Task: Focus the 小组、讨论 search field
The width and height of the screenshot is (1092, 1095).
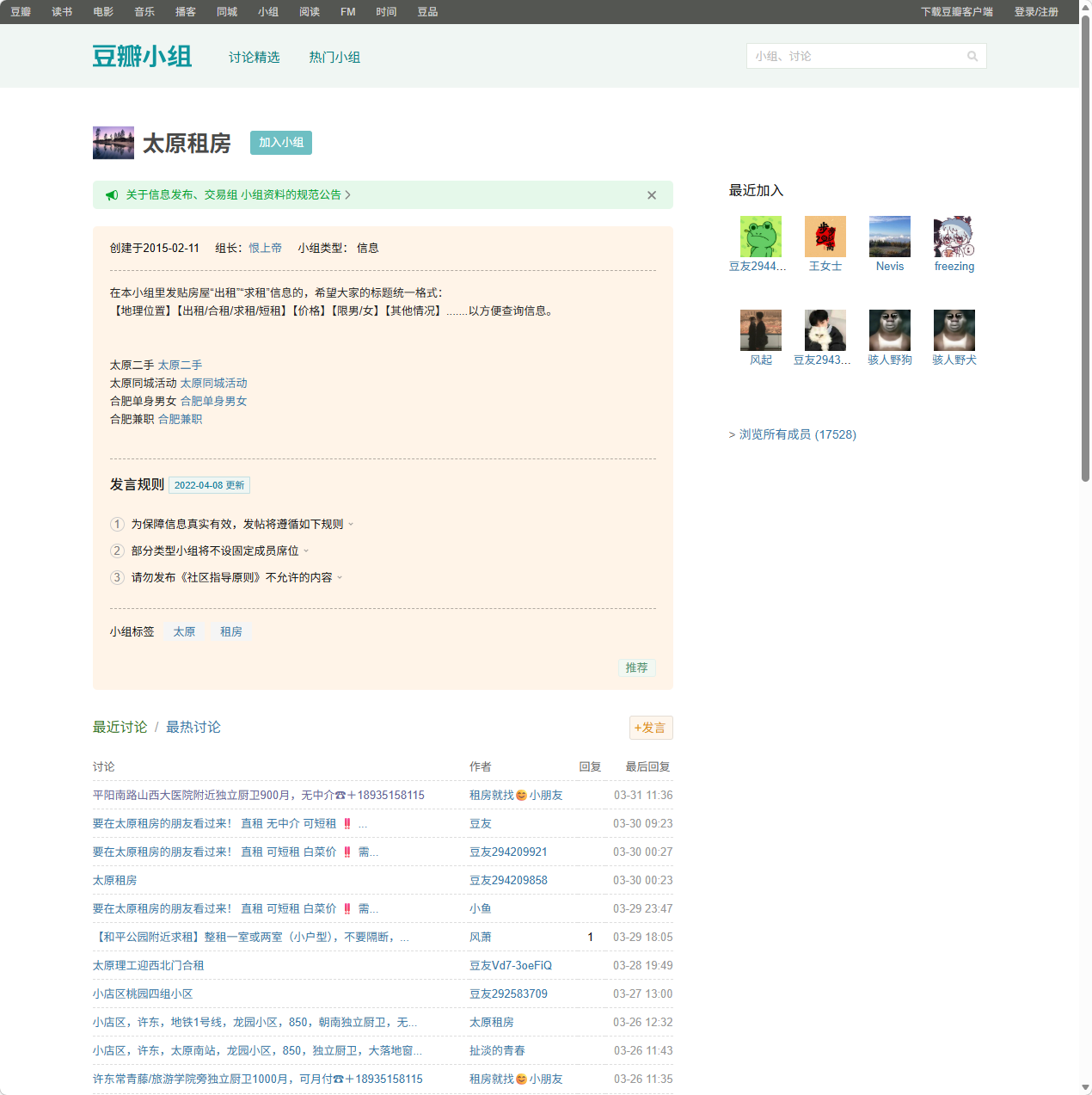Action: [856, 57]
